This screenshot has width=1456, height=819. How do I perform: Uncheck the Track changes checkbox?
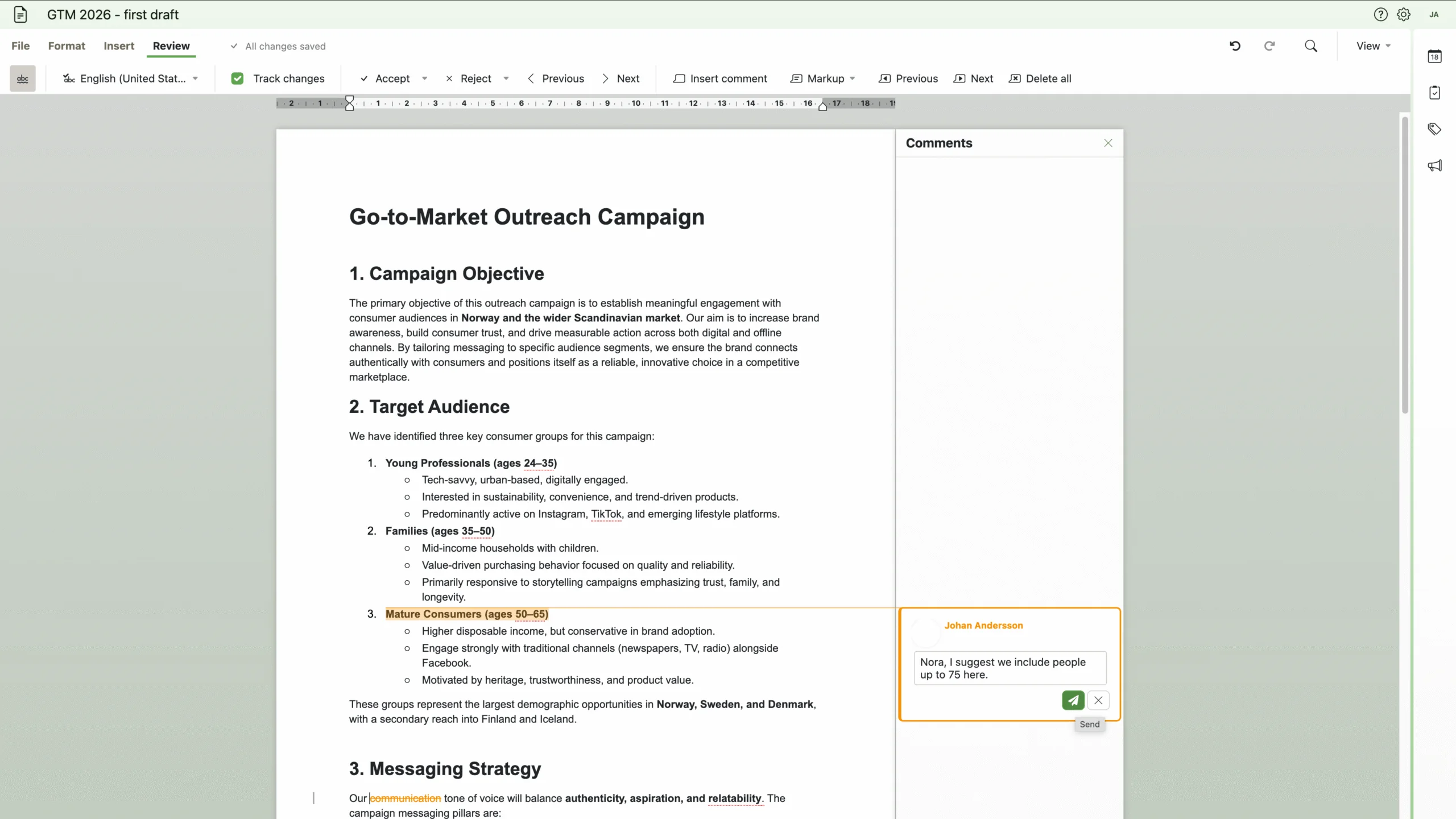click(238, 78)
